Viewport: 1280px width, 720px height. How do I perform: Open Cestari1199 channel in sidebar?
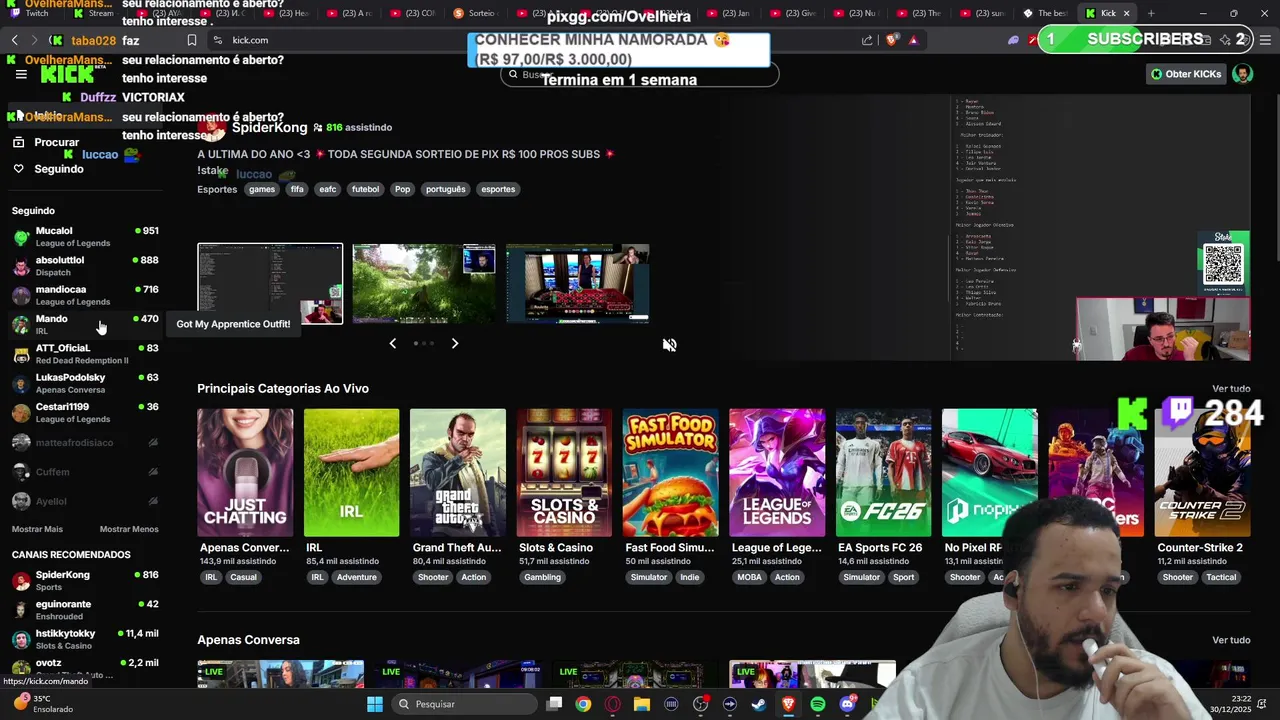pyautogui.click(x=85, y=412)
